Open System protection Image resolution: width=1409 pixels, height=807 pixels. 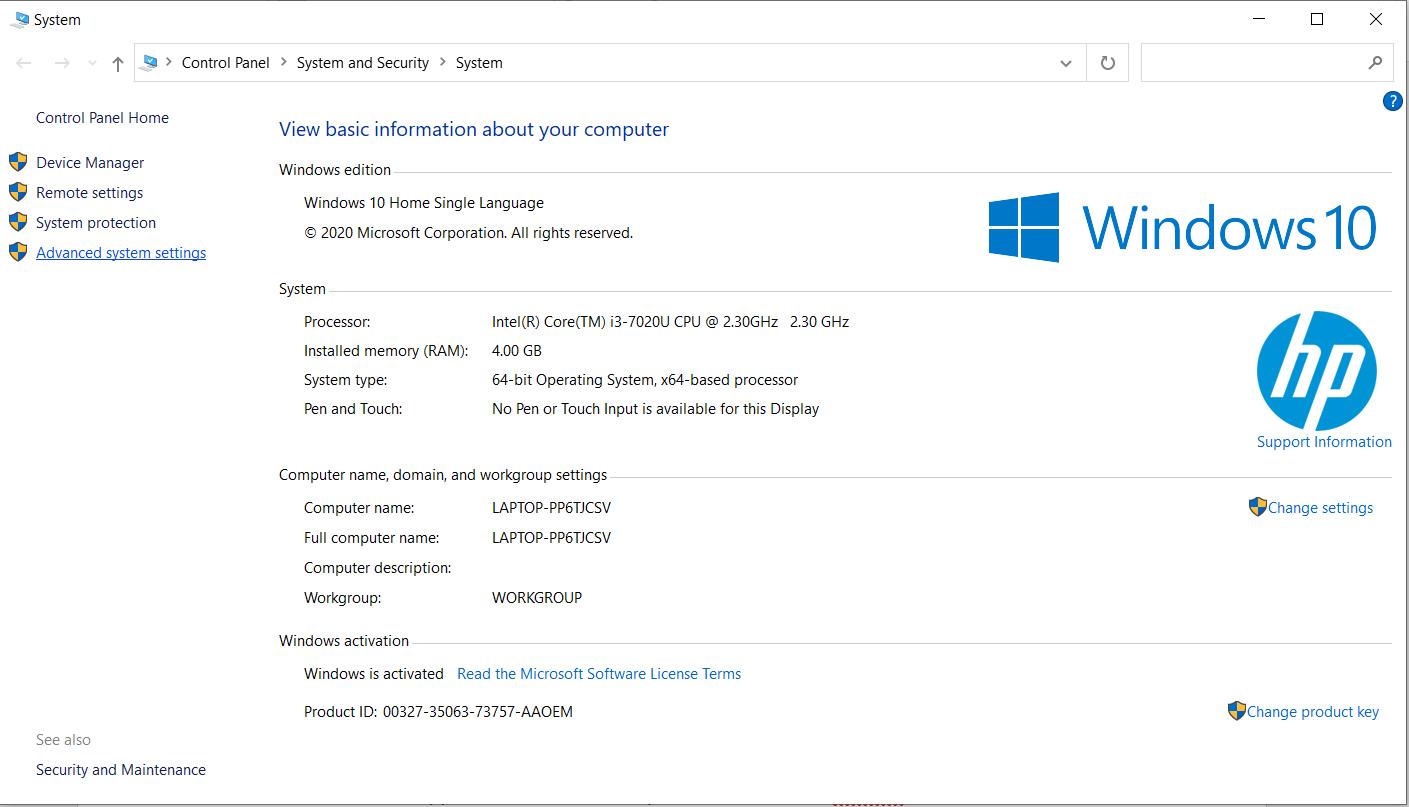point(96,223)
